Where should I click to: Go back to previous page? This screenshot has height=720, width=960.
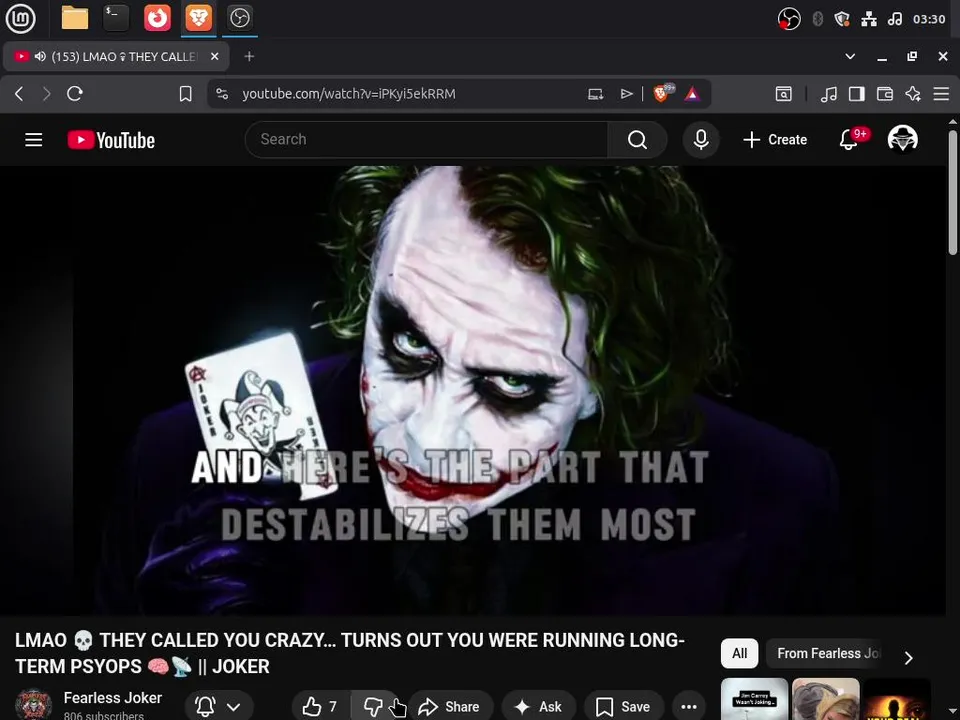pos(19,94)
